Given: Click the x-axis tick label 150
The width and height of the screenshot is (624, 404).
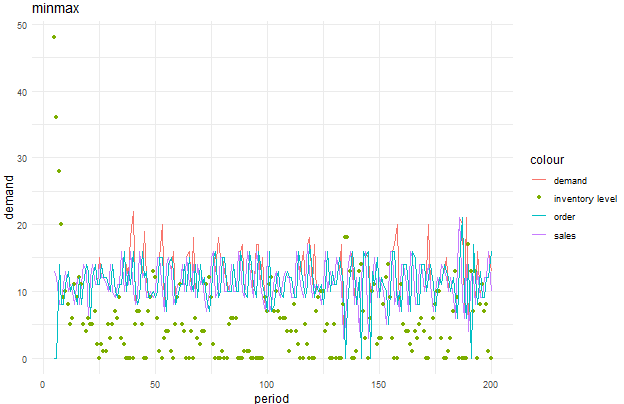Looking at the screenshot, I should click(379, 383).
